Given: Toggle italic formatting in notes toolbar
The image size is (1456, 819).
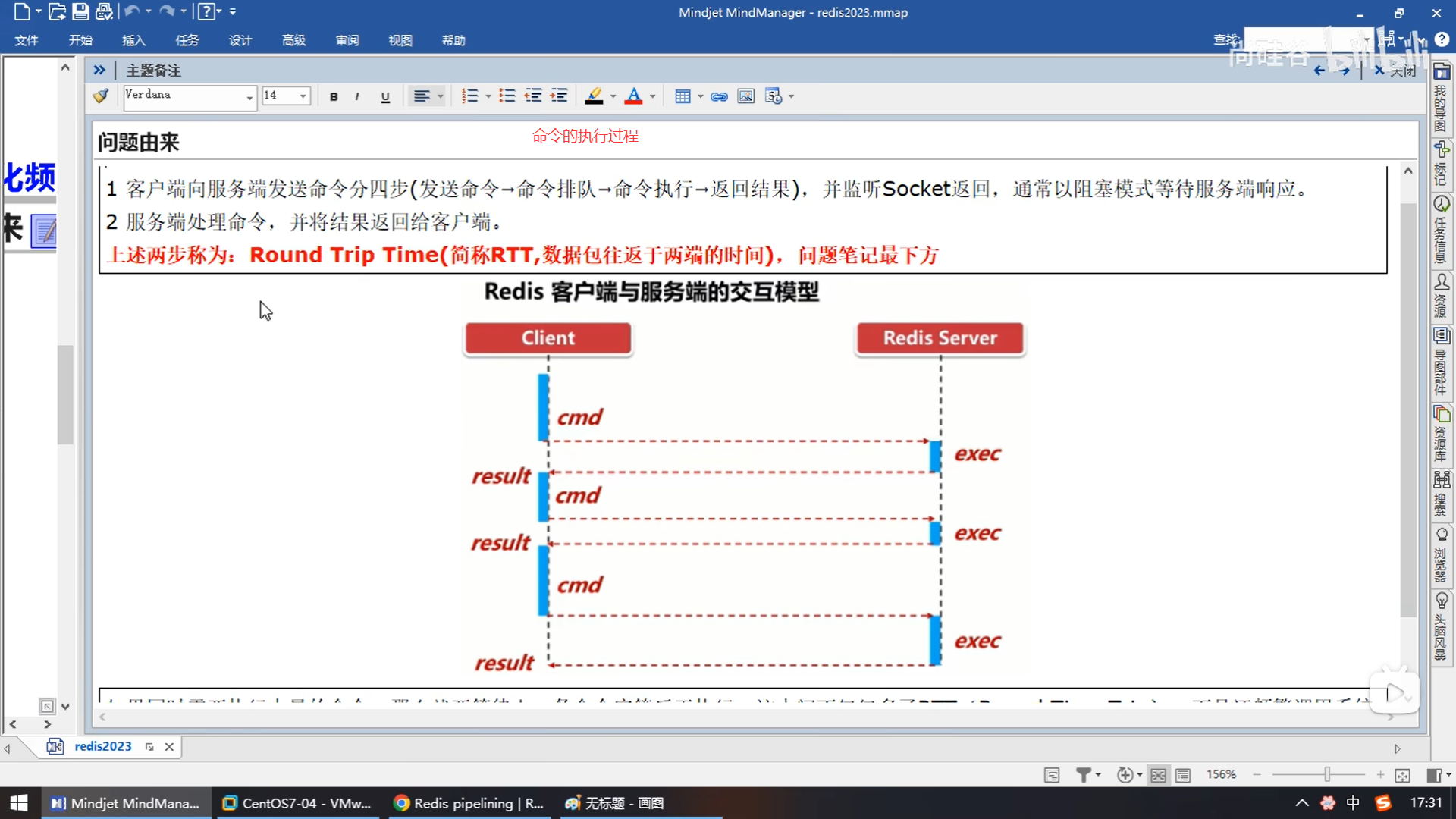Looking at the screenshot, I should coord(357,96).
